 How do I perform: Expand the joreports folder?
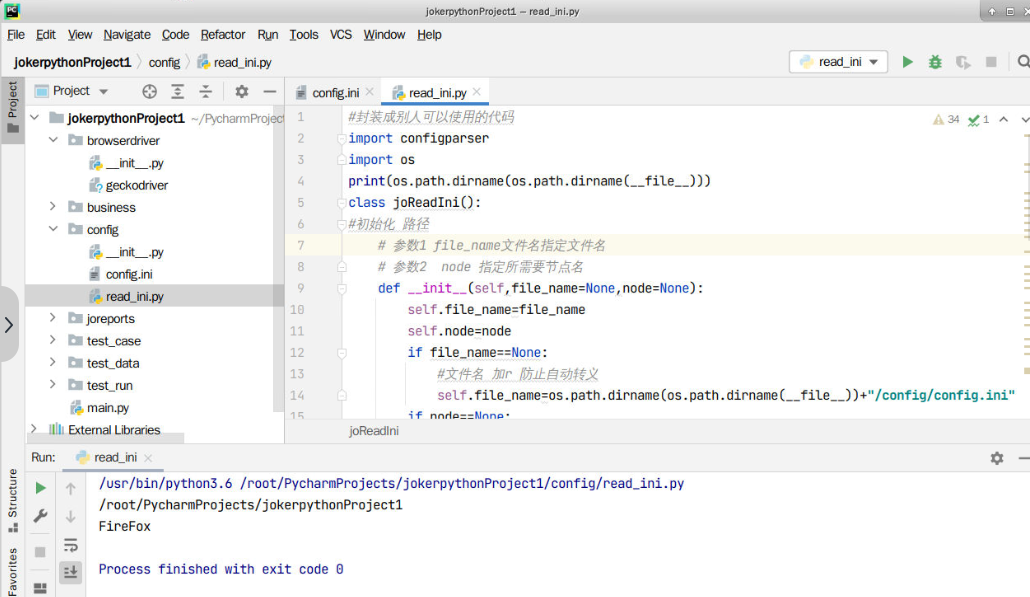coord(53,318)
